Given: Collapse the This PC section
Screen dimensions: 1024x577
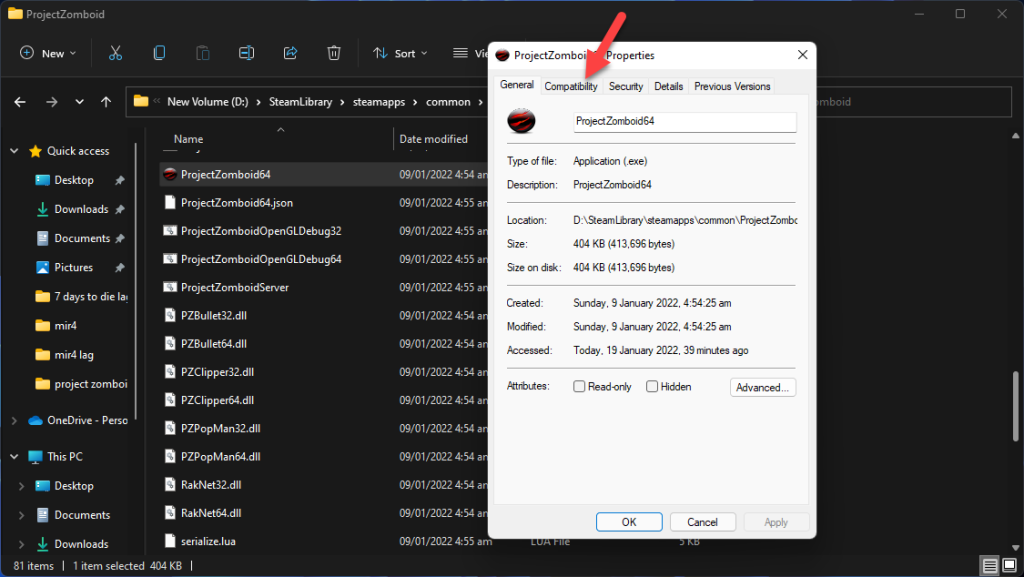Looking at the screenshot, I should (14, 457).
